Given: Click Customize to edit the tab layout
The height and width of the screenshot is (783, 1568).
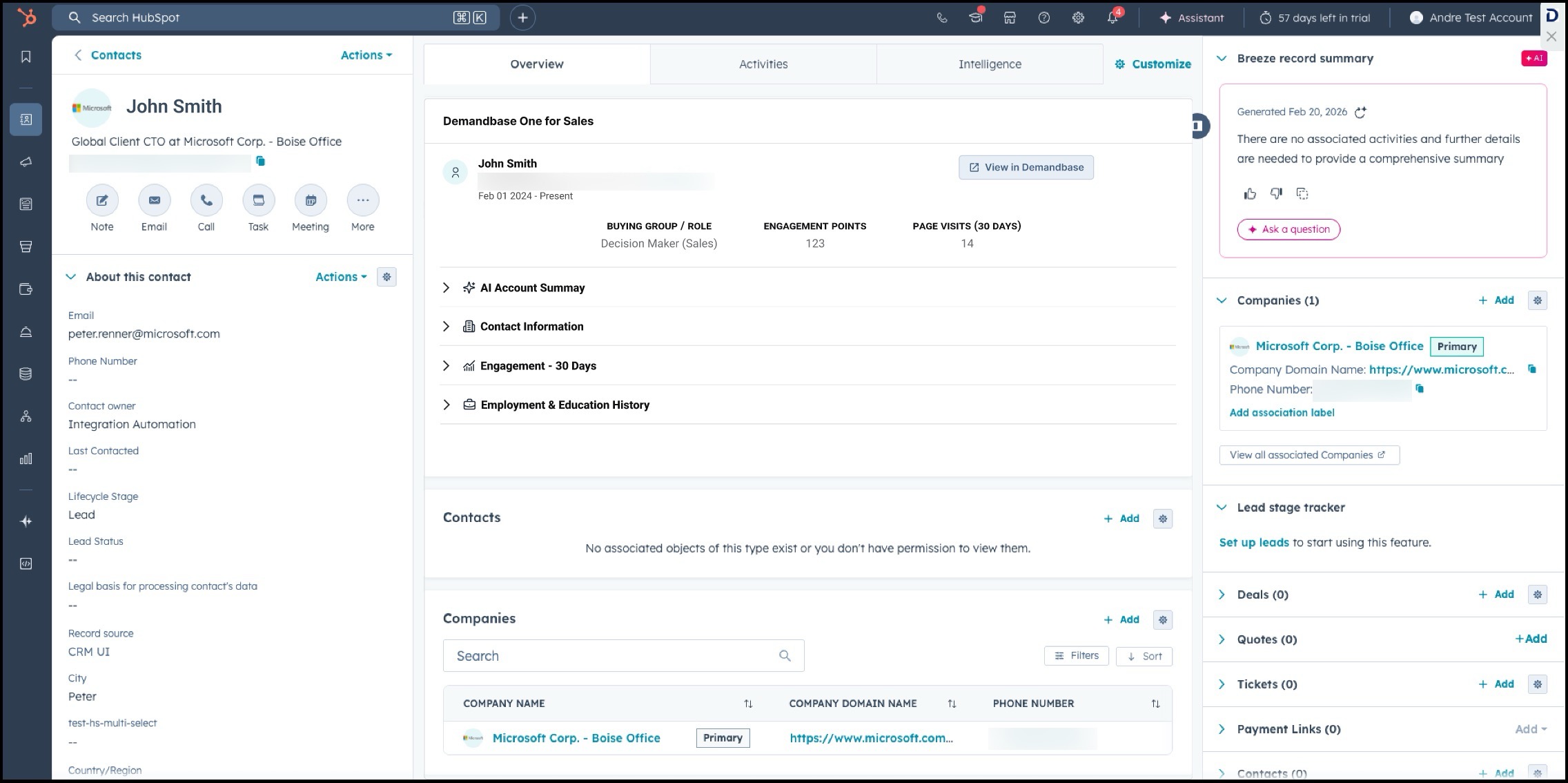Looking at the screenshot, I should (1153, 64).
